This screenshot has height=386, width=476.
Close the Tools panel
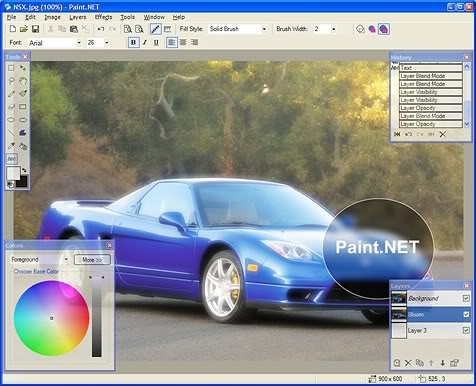point(25,57)
